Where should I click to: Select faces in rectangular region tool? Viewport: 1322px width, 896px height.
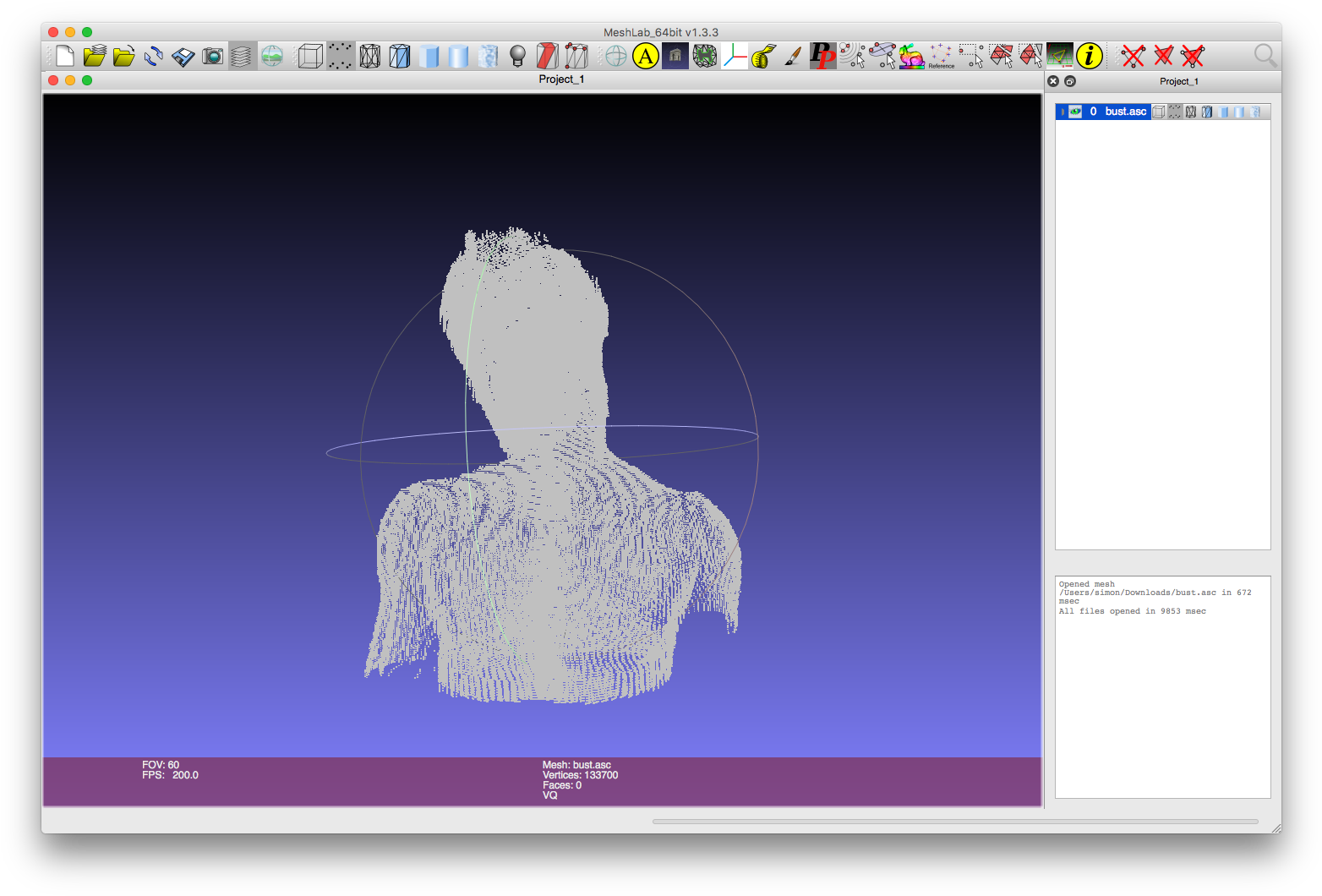coord(1001,57)
